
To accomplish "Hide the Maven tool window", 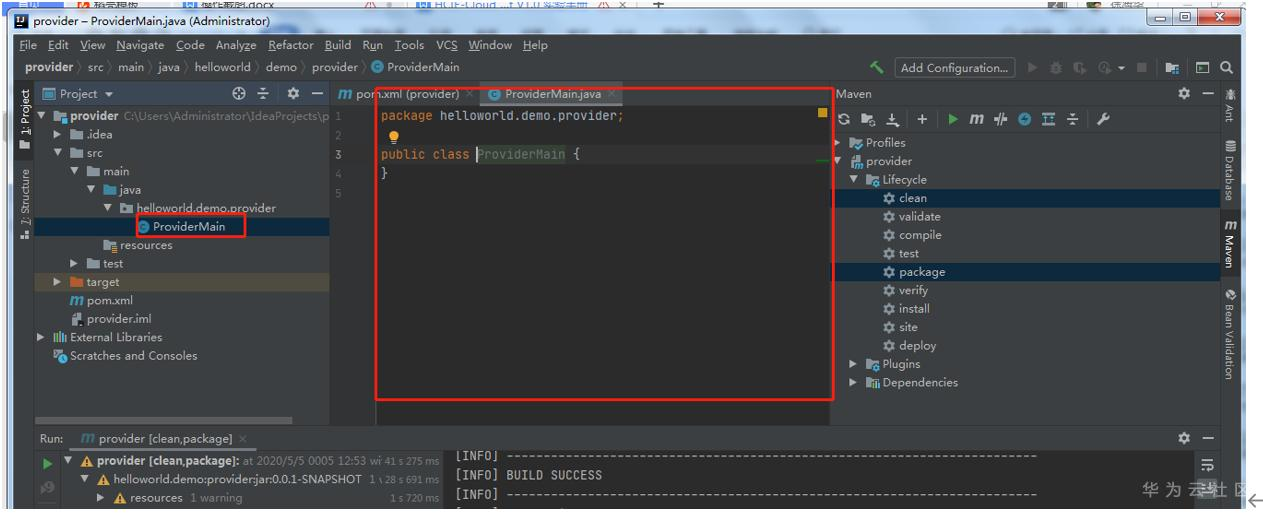I will (x=1208, y=93).
